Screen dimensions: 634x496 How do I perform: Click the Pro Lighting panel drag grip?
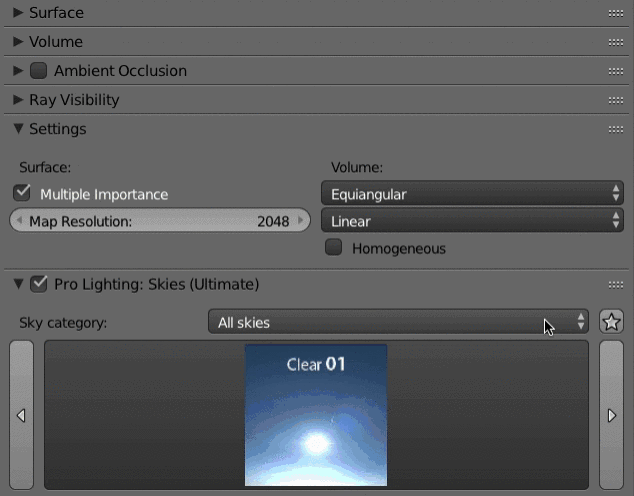tap(615, 285)
